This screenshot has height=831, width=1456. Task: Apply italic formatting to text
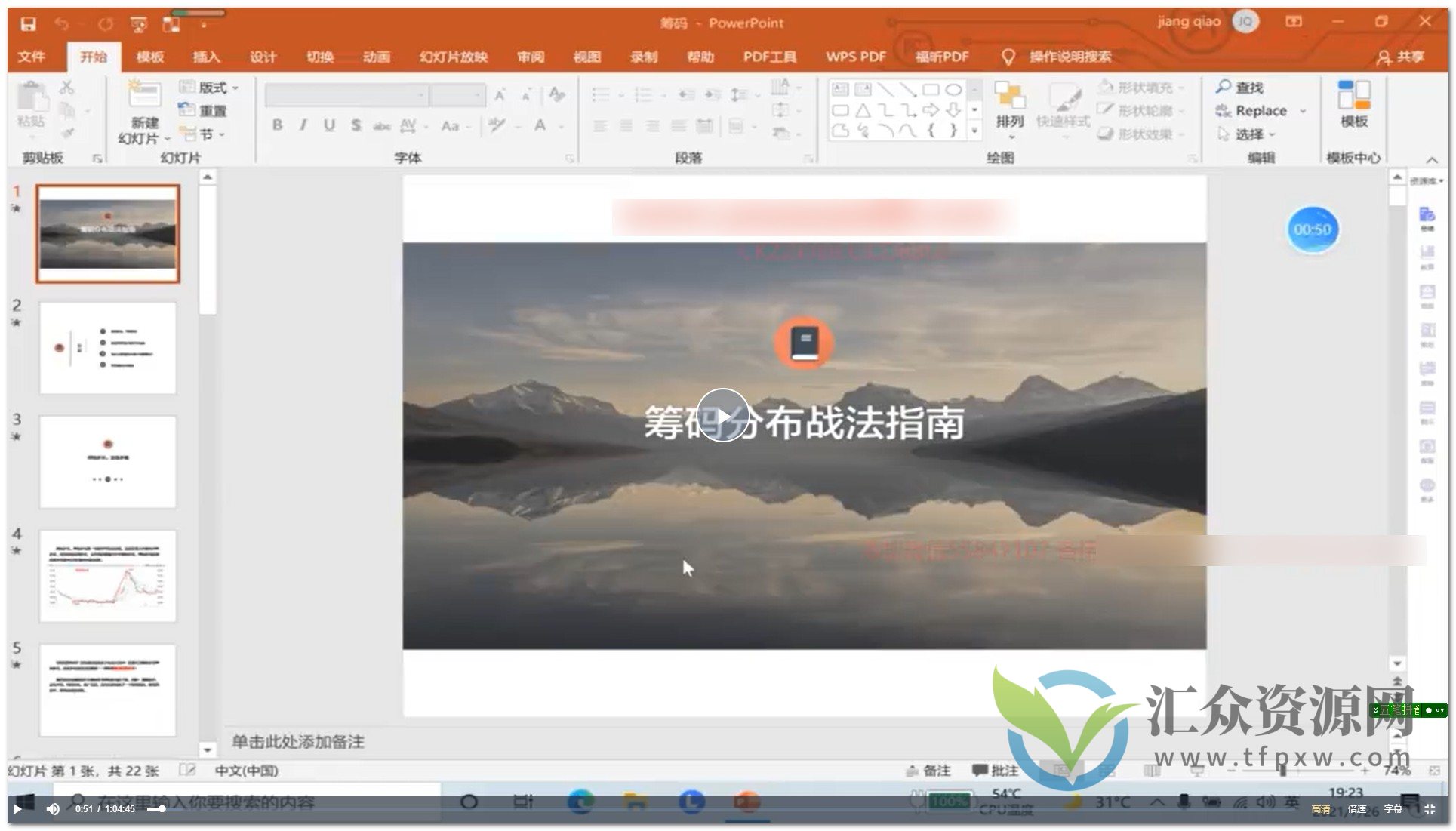coord(303,126)
